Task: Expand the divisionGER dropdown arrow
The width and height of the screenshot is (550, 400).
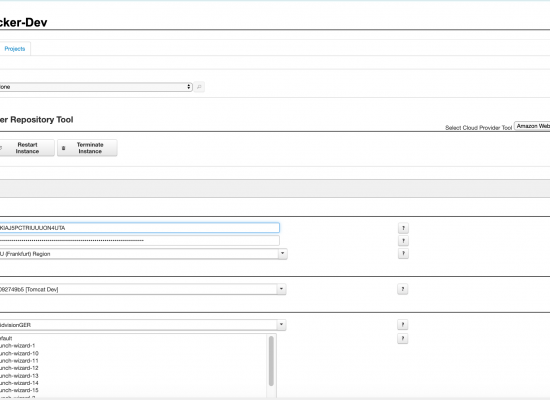Action: [x=281, y=325]
